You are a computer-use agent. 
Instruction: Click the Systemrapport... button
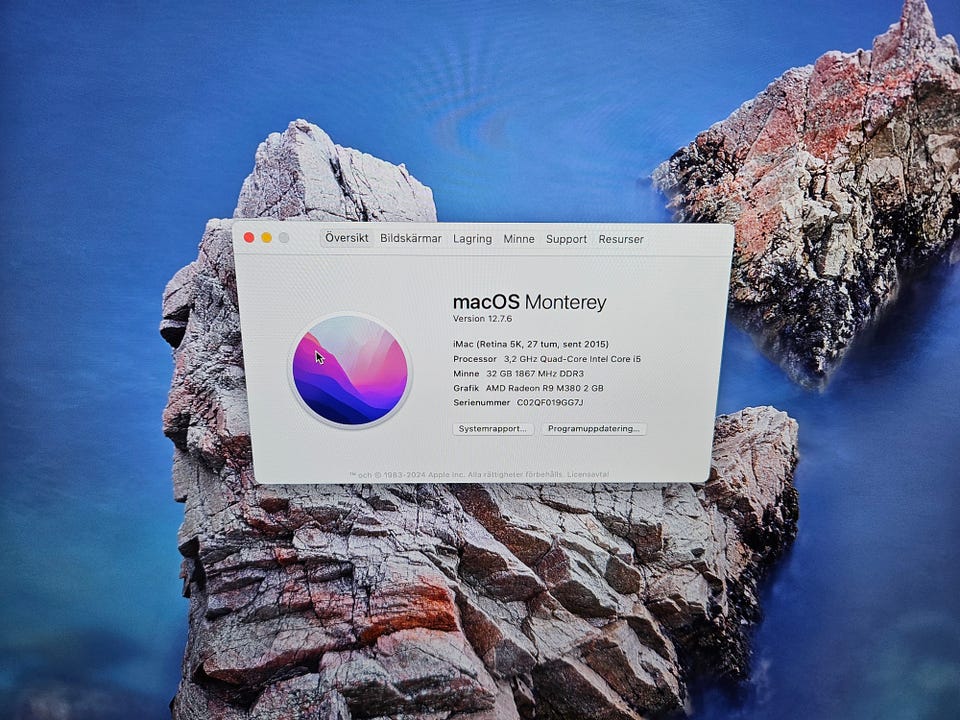pos(493,429)
